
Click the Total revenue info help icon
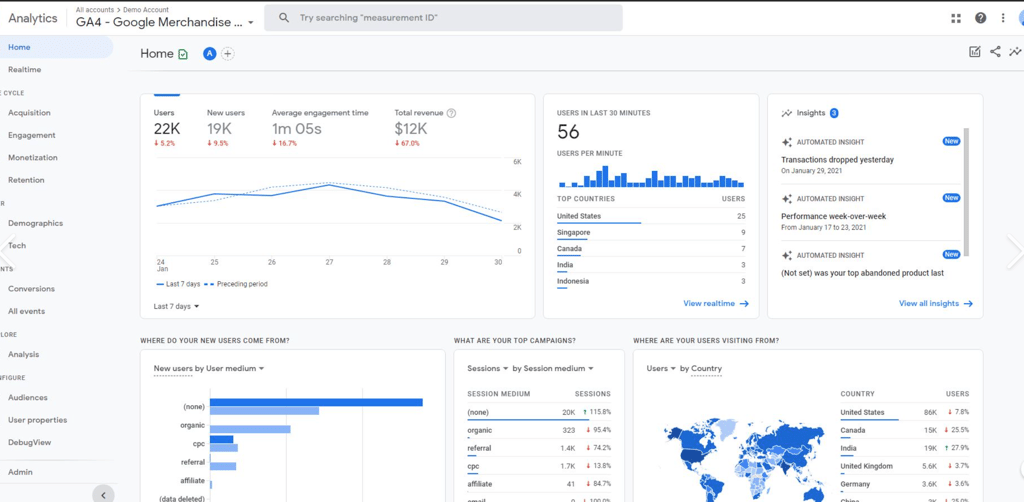(451, 113)
